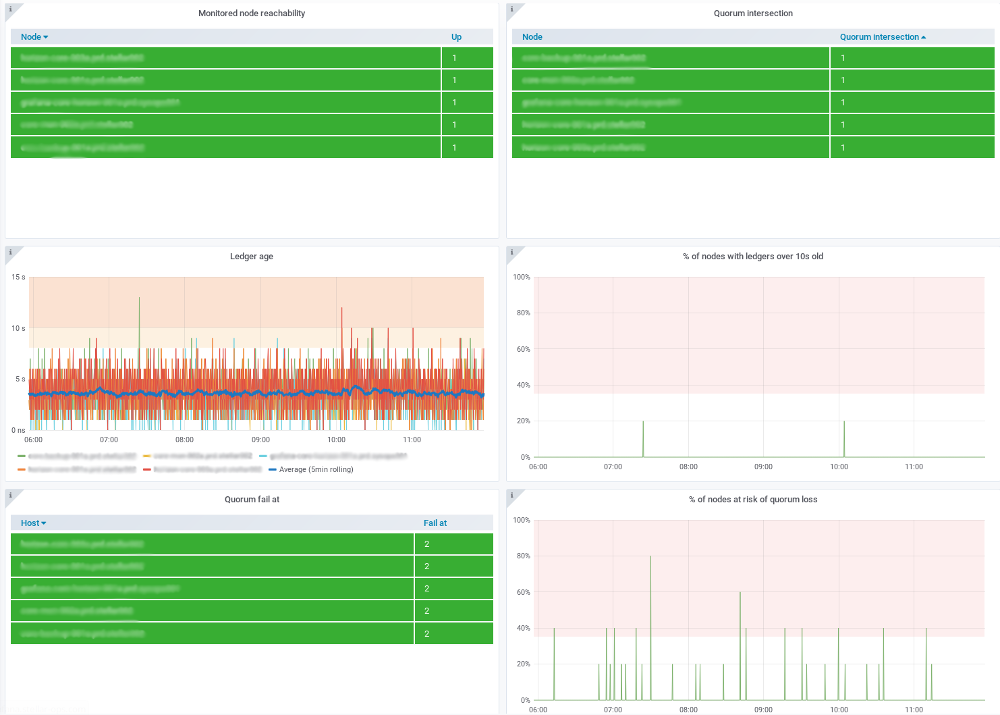Open Ledger age panel title menu
Screen dimensions: 1000x715
(251, 256)
